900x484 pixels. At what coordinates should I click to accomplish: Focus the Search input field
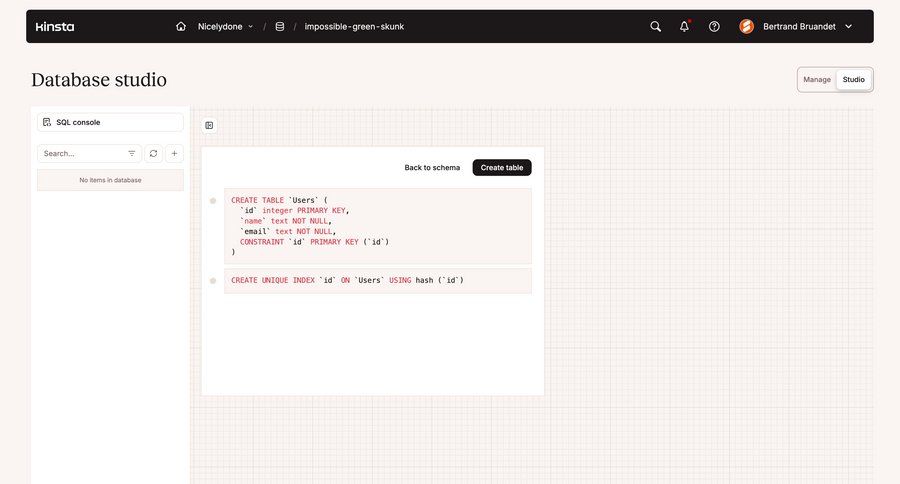pyautogui.click(x=82, y=154)
